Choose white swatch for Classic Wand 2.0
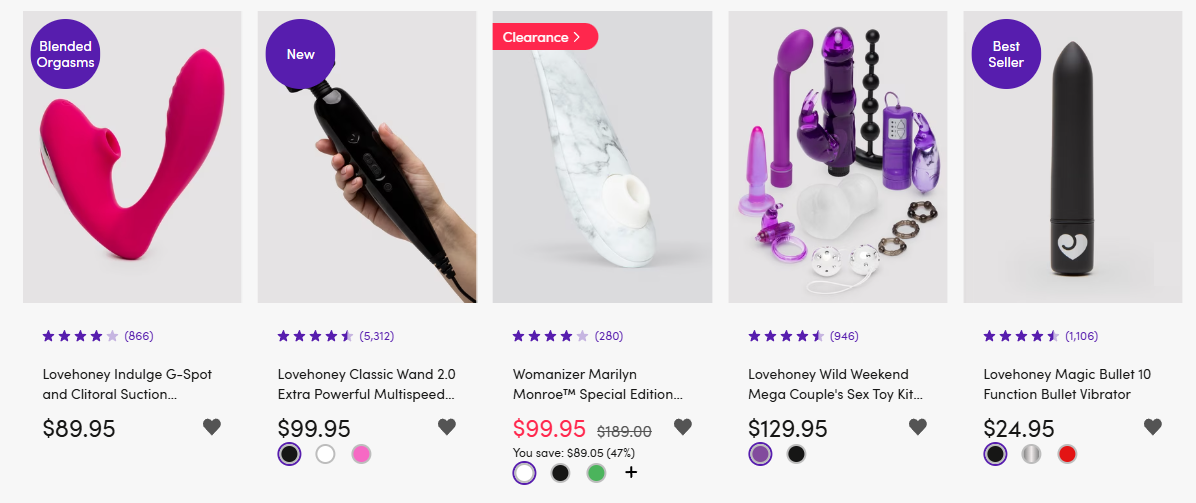This screenshot has height=503, width=1196. [x=325, y=454]
